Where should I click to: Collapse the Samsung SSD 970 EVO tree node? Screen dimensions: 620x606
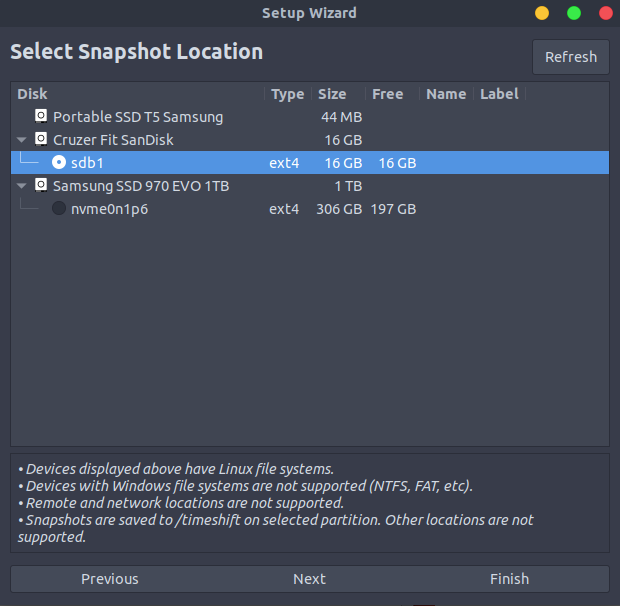pyautogui.click(x=22, y=186)
